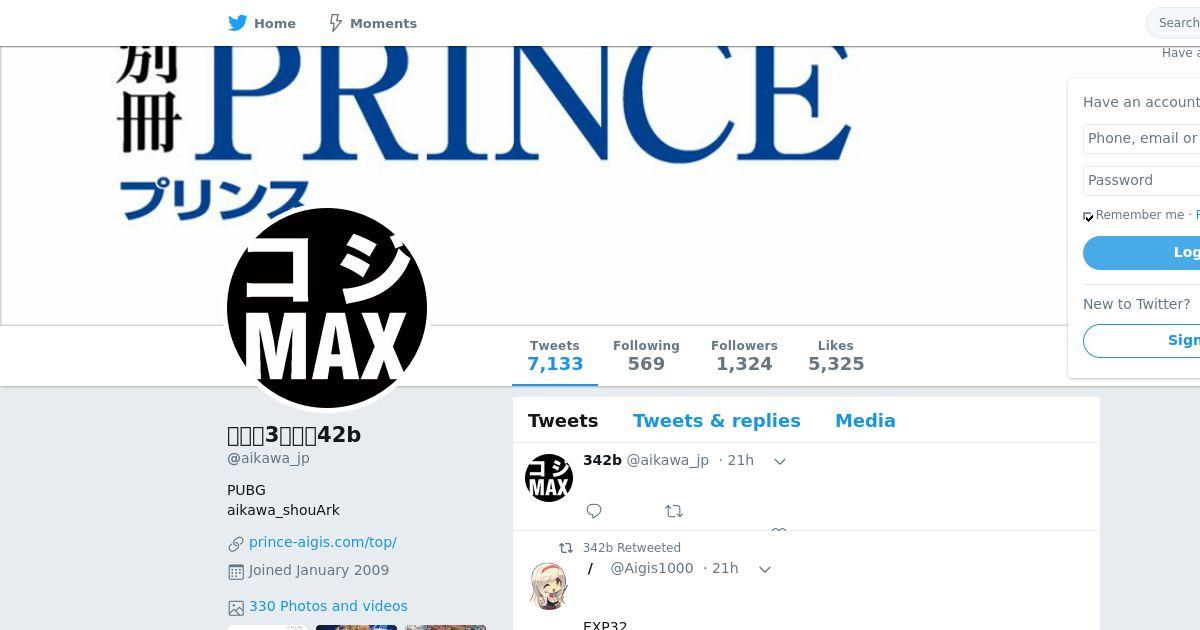Expand the Aigis1000 tweet options chevron
The image size is (1200, 630).
pyautogui.click(x=765, y=569)
